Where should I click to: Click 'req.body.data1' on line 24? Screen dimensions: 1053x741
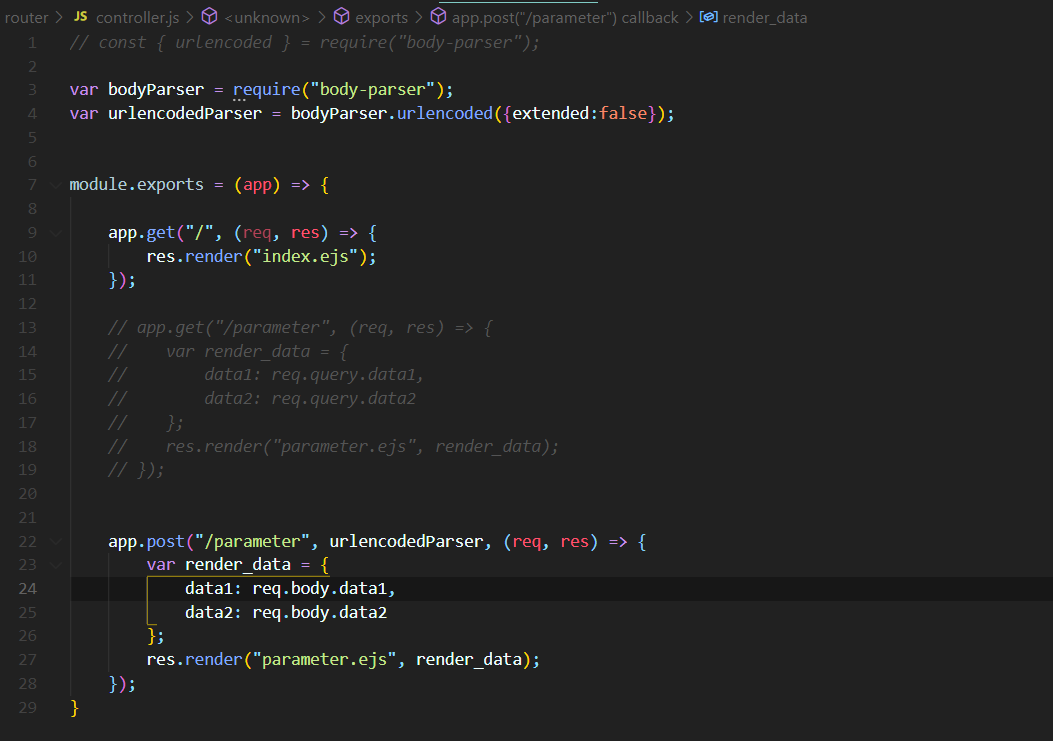pyautogui.click(x=320, y=589)
